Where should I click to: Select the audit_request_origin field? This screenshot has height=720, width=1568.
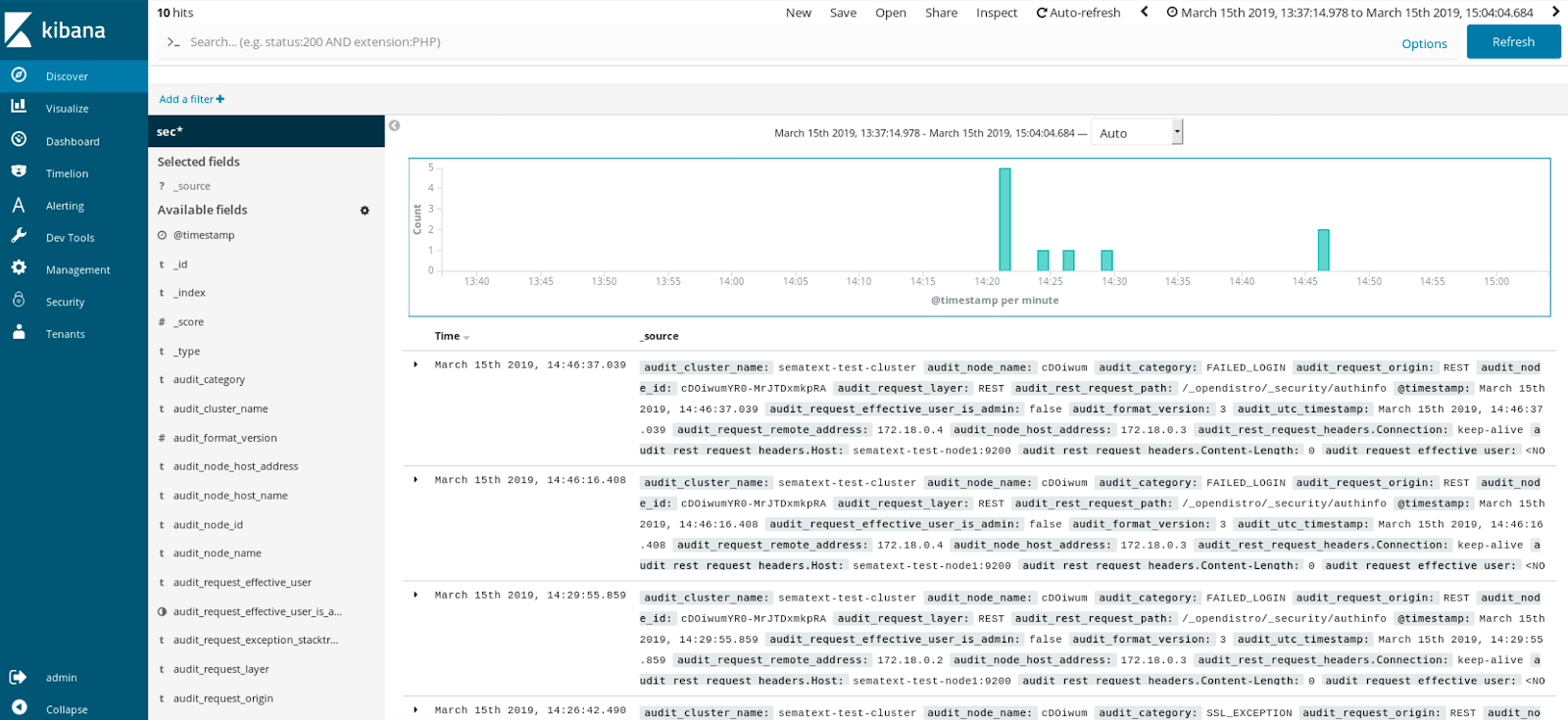222,698
